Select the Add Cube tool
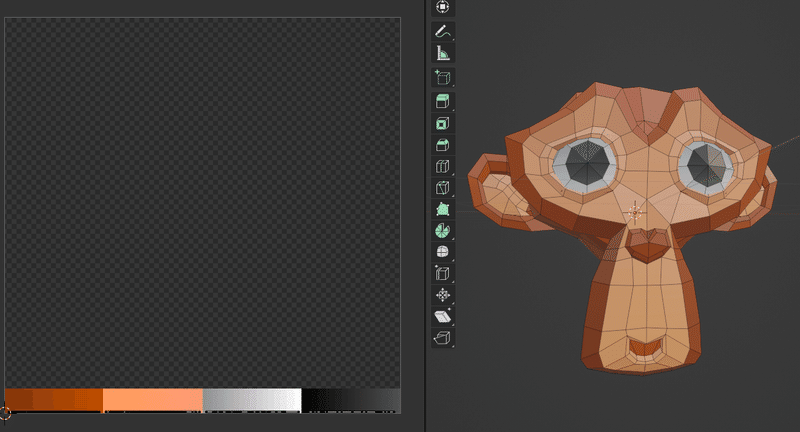The height and width of the screenshot is (432, 800). click(x=442, y=78)
